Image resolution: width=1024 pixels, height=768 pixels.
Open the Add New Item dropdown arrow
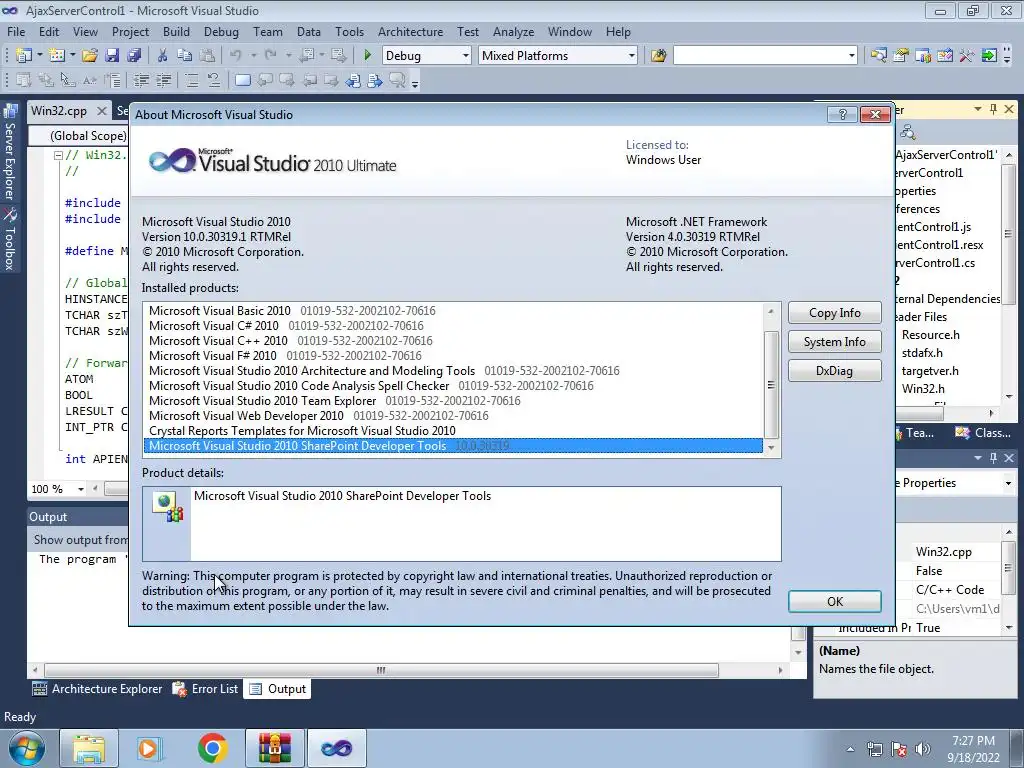click(72, 56)
